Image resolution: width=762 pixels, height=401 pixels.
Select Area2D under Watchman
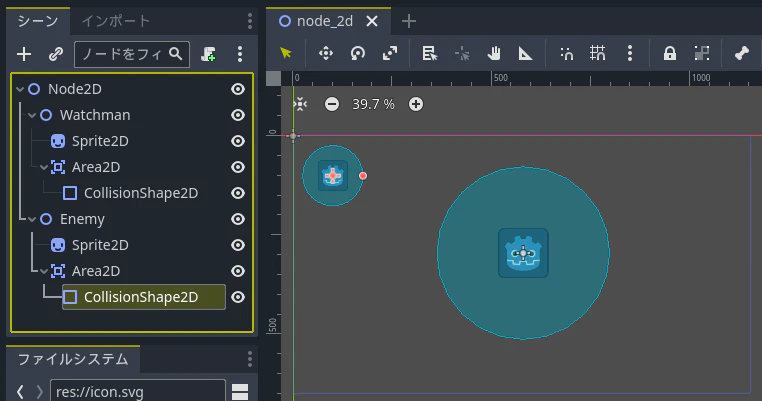(x=96, y=167)
